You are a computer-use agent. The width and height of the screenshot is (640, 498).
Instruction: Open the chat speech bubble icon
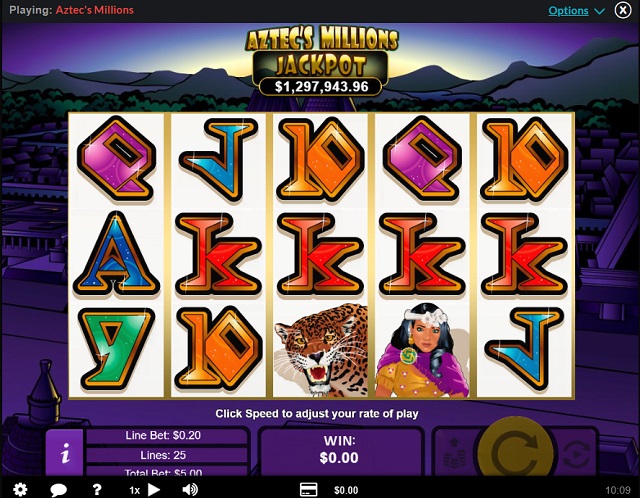[x=58, y=489]
